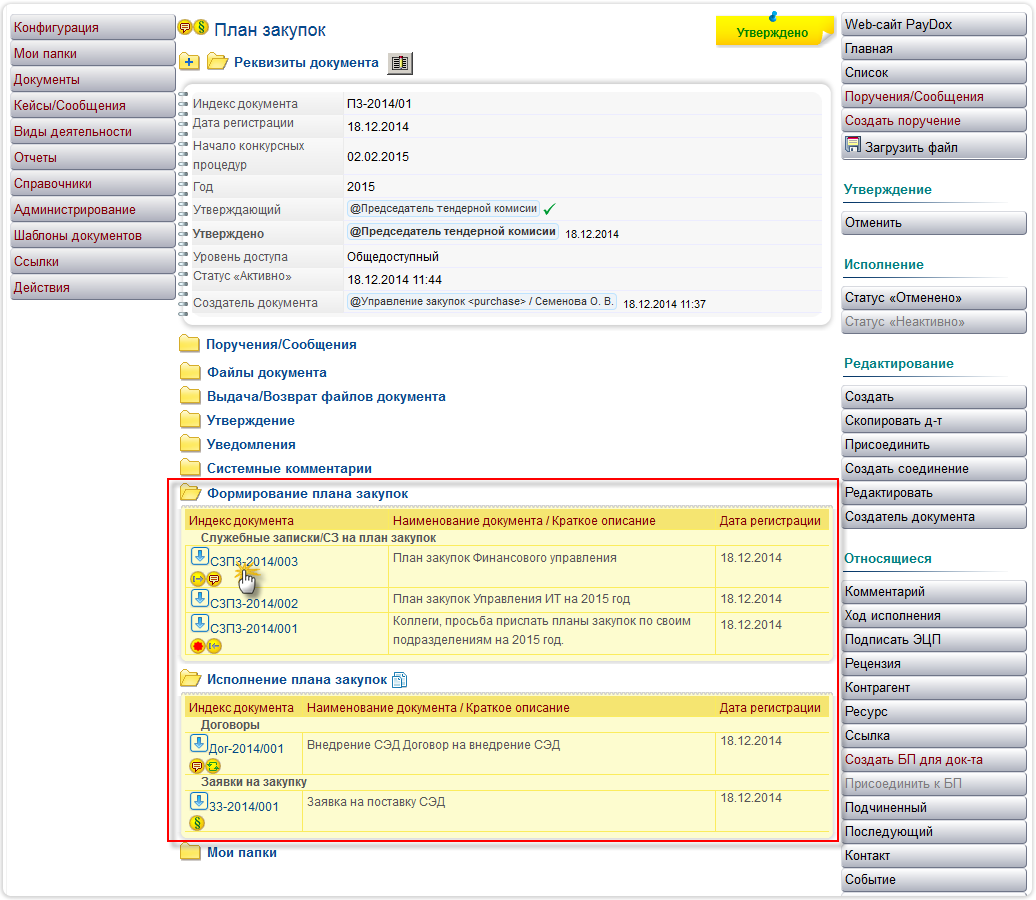This screenshot has height=900, width=1036.
Task: Click the red circle icon under СЗПЗ-2014/001
Action: [197, 646]
